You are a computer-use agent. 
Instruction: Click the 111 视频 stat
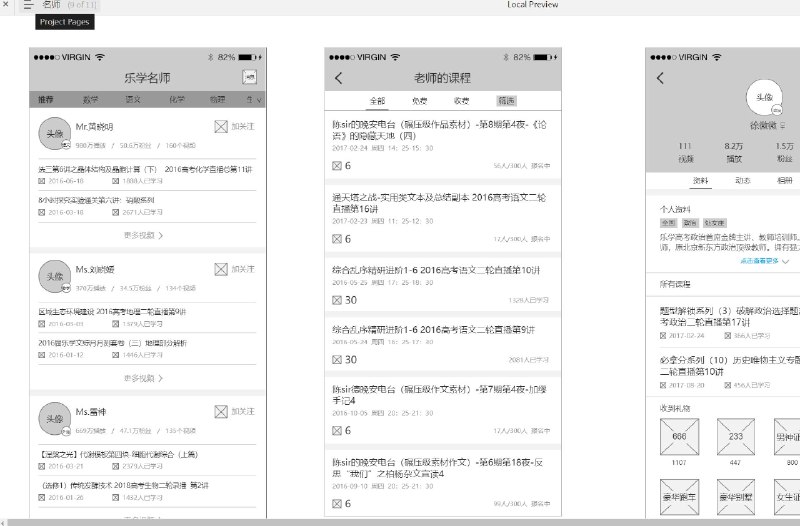click(685, 152)
